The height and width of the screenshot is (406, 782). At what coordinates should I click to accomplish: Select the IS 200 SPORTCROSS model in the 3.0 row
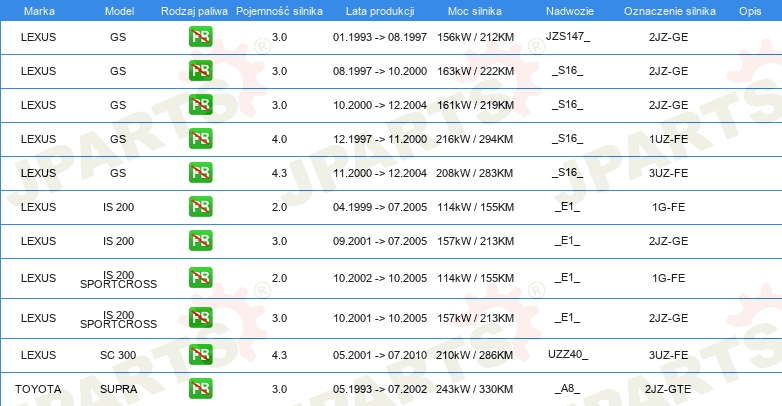pyautogui.click(x=119, y=319)
